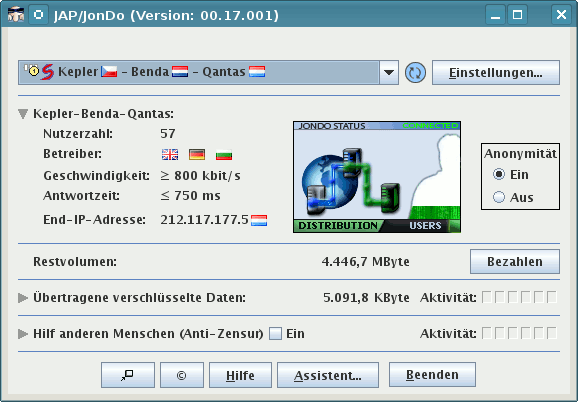Image resolution: width=578 pixels, height=402 pixels.
Task: Expand Hilf anderen Menschen section
Action: click(23, 334)
